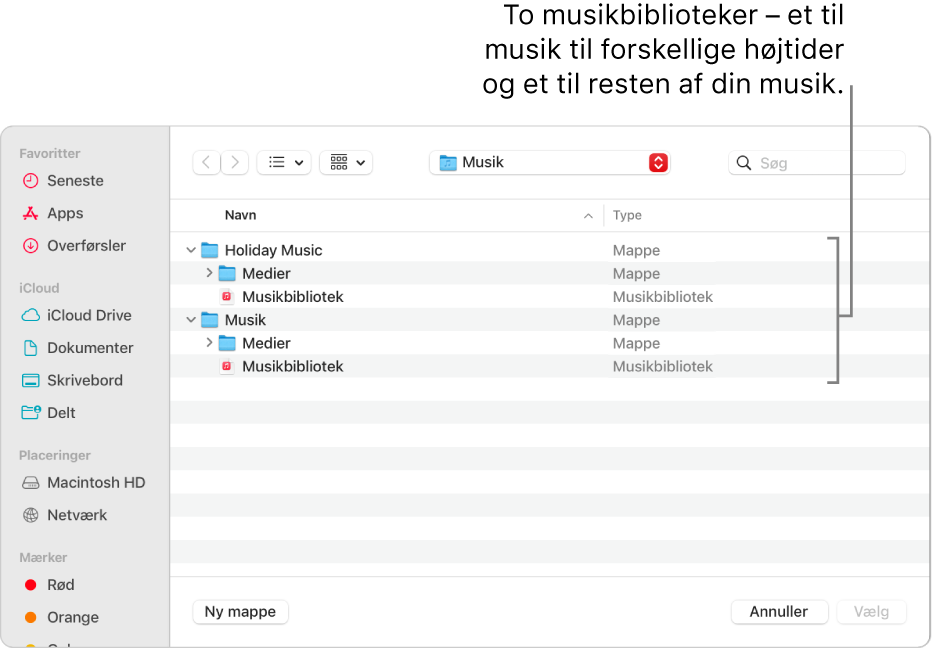Open the Overførsler downloads section
This screenshot has height=649, width=934.
pos(88,245)
